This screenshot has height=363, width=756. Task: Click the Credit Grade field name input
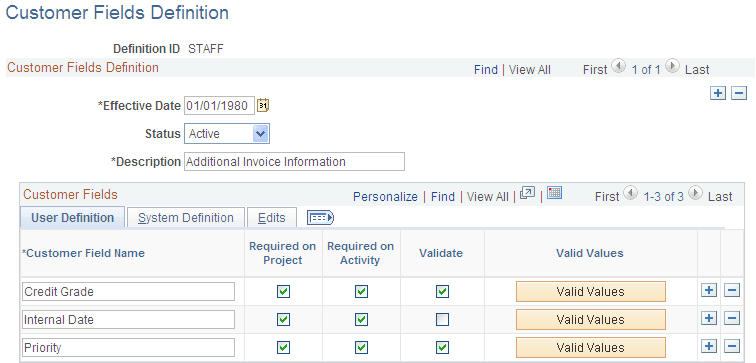click(128, 291)
